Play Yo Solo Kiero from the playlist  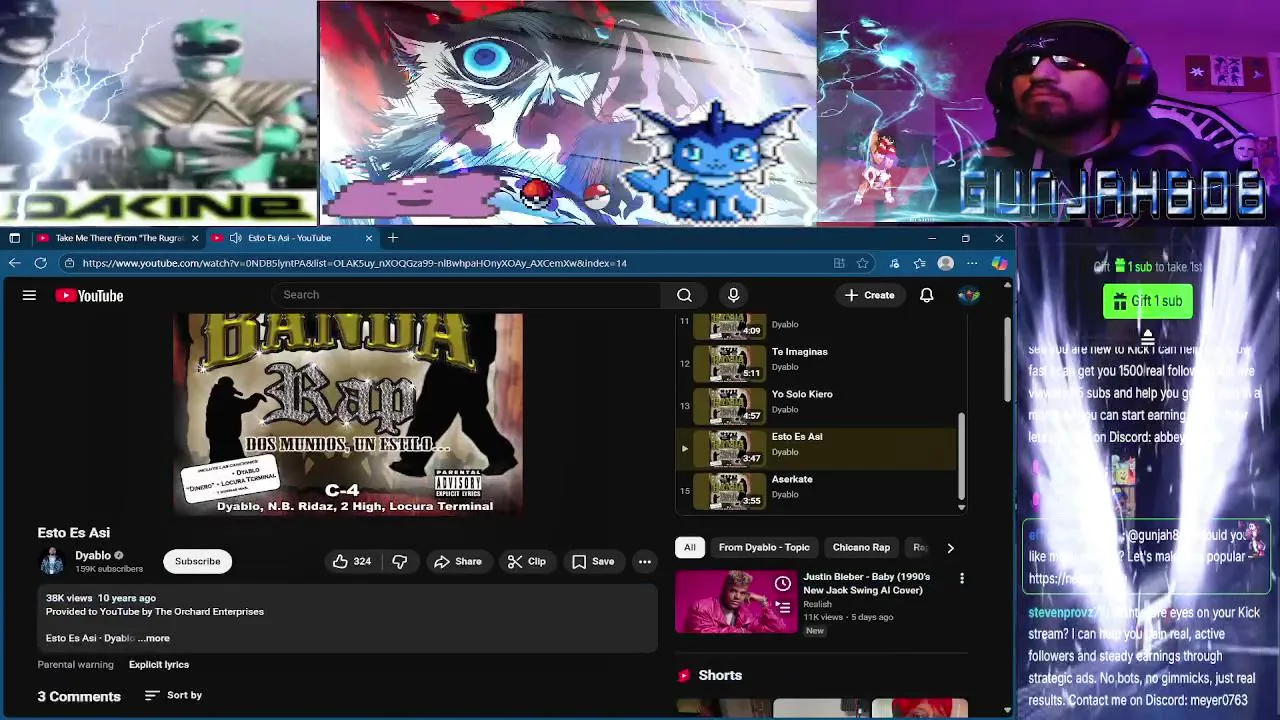pyautogui.click(x=818, y=407)
